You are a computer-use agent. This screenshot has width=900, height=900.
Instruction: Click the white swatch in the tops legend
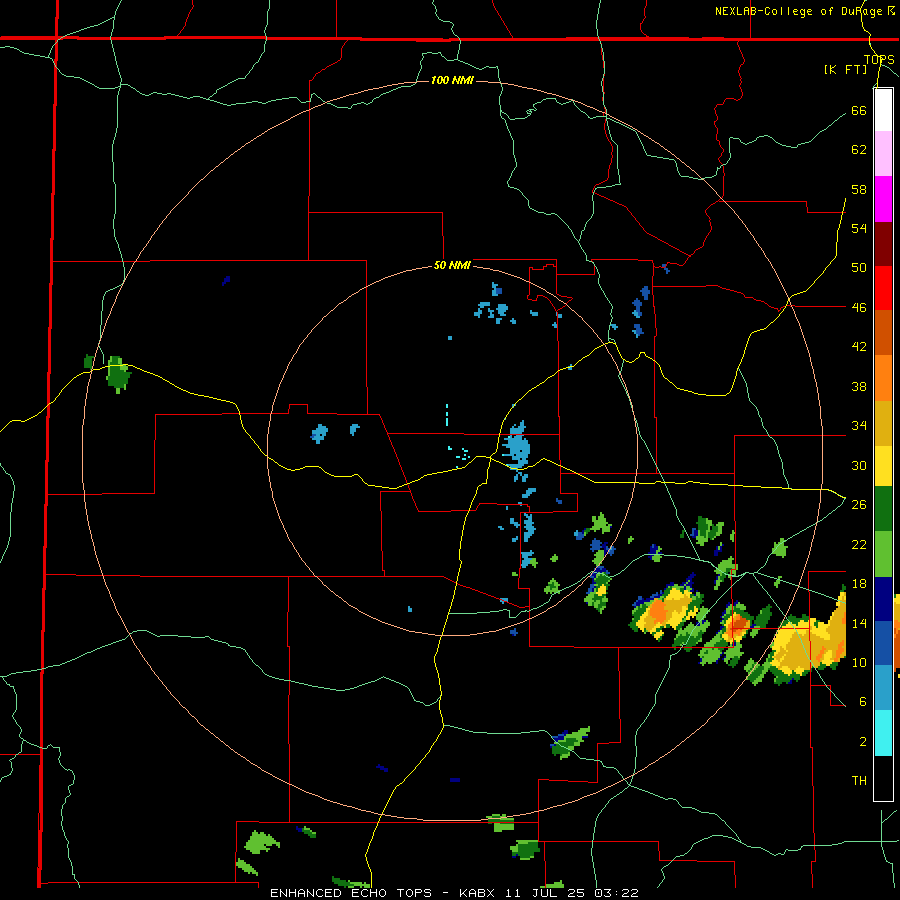pyautogui.click(x=883, y=110)
